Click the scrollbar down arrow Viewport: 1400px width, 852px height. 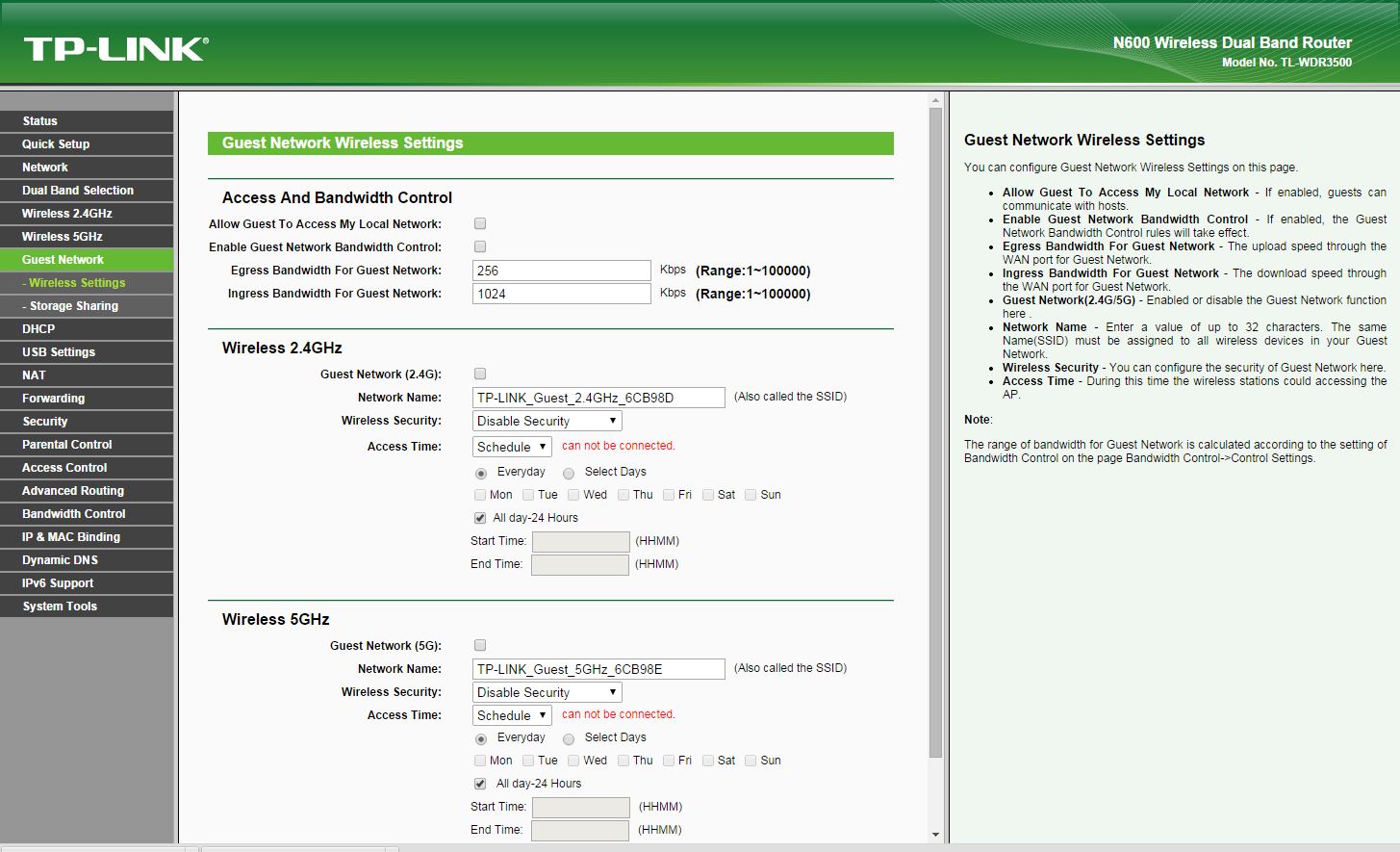[x=935, y=835]
